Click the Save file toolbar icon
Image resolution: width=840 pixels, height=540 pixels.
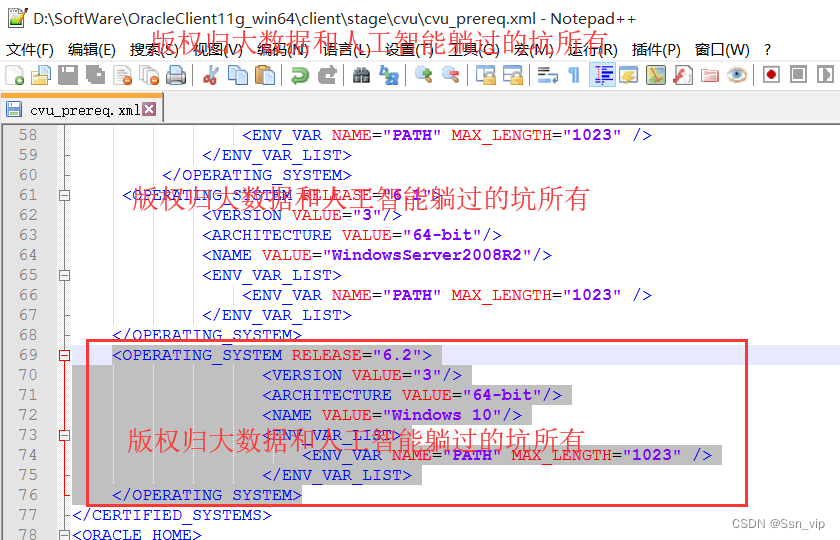[x=67, y=75]
